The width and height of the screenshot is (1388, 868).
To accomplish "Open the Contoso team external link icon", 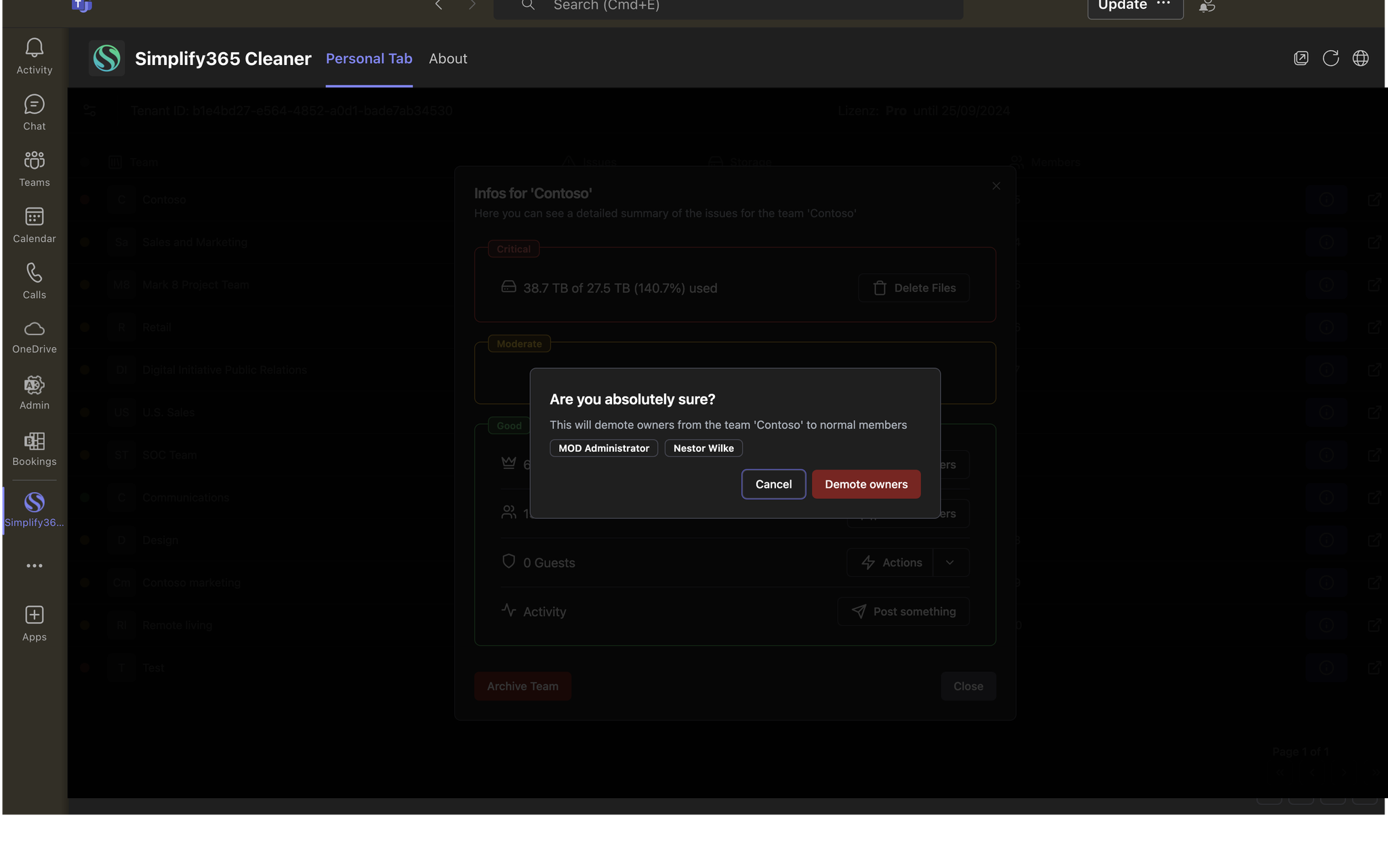I will (x=1374, y=199).
